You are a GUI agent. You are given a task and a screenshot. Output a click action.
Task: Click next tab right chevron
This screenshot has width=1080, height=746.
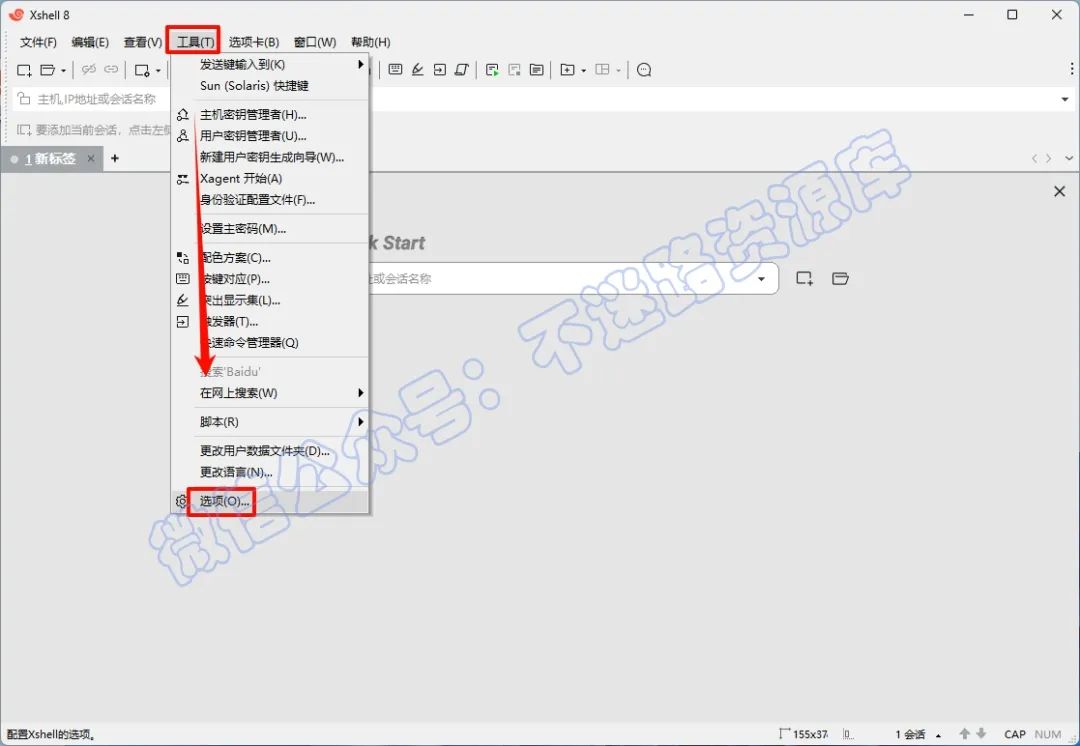(x=1049, y=158)
